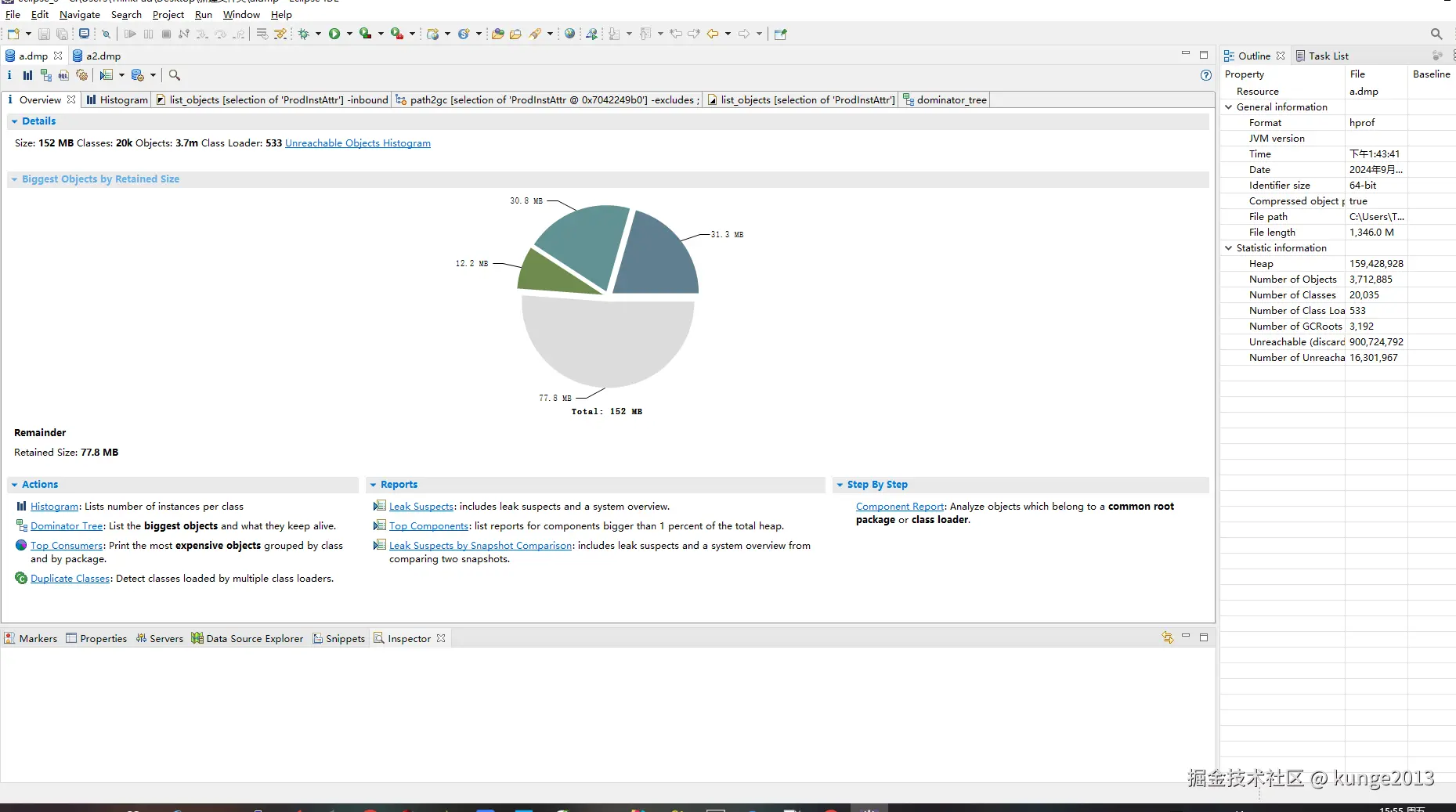Switch to the Properties tab

tap(96, 638)
